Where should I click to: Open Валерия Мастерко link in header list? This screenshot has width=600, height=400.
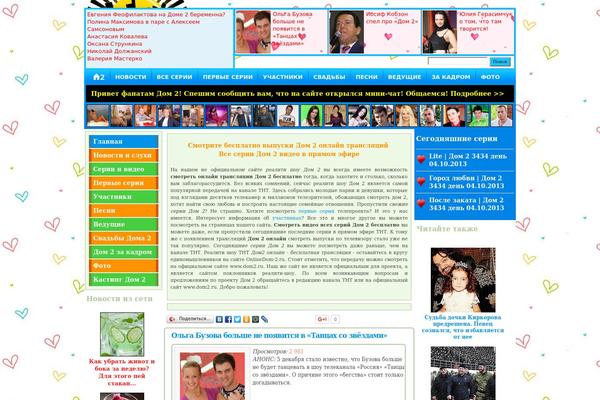point(114,59)
